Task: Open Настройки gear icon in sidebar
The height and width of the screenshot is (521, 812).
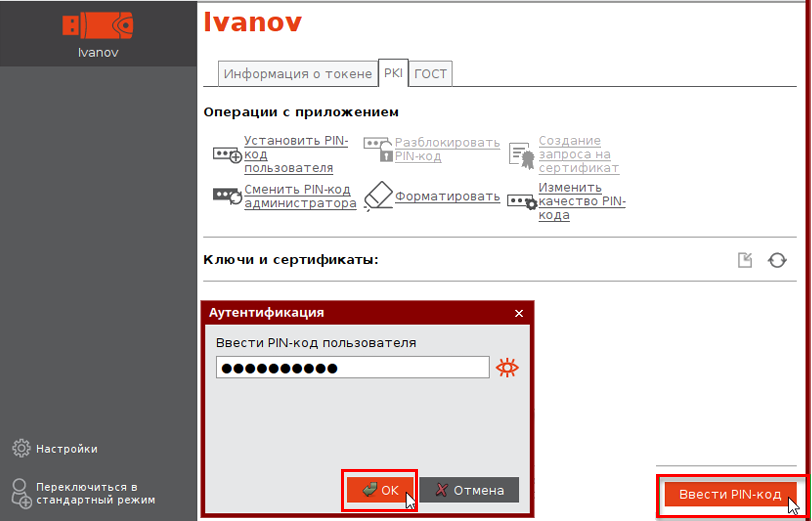Action: 21,448
